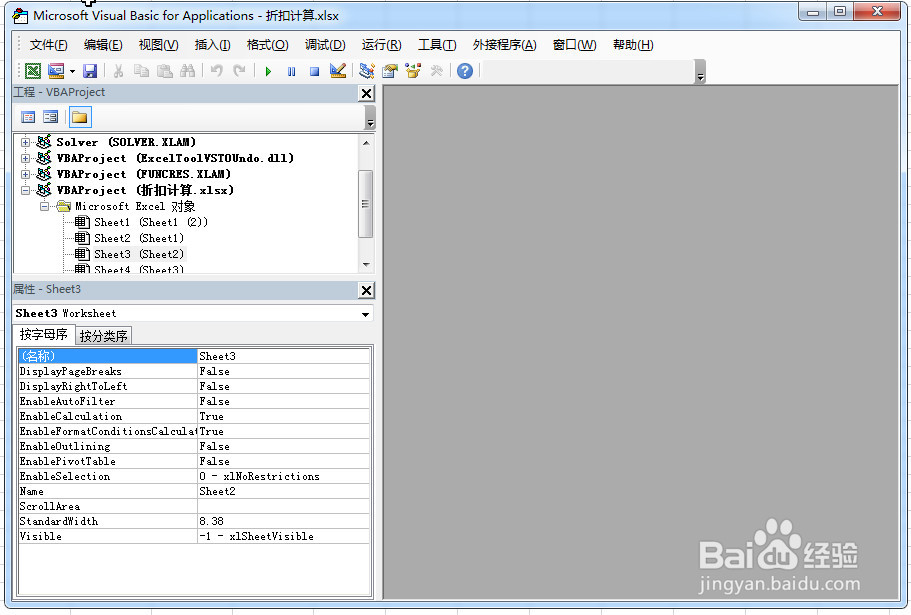Click the Undo arrow icon
Screen dimensions: 911x615
click(217, 71)
